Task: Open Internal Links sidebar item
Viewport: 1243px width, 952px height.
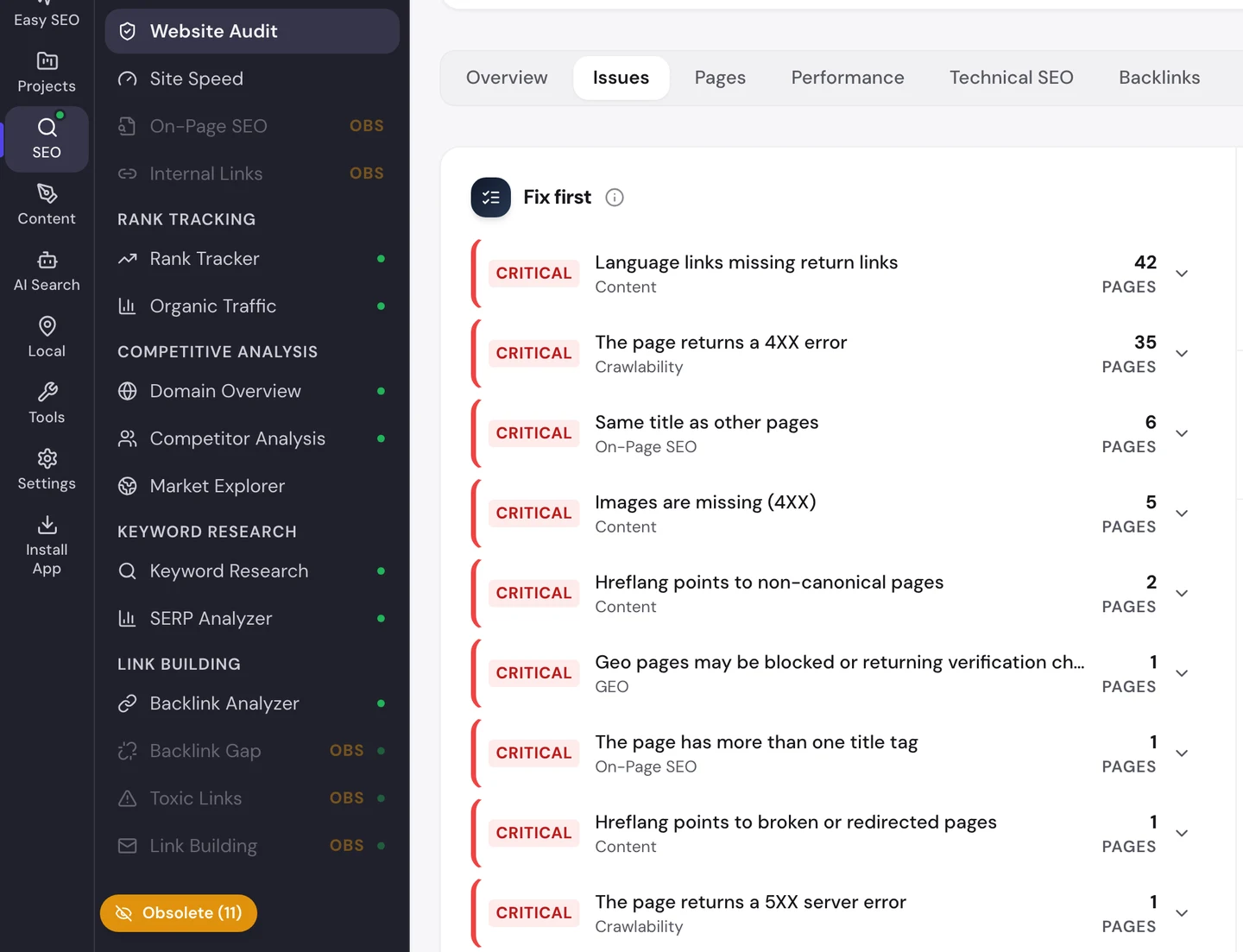Action: tap(252, 173)
